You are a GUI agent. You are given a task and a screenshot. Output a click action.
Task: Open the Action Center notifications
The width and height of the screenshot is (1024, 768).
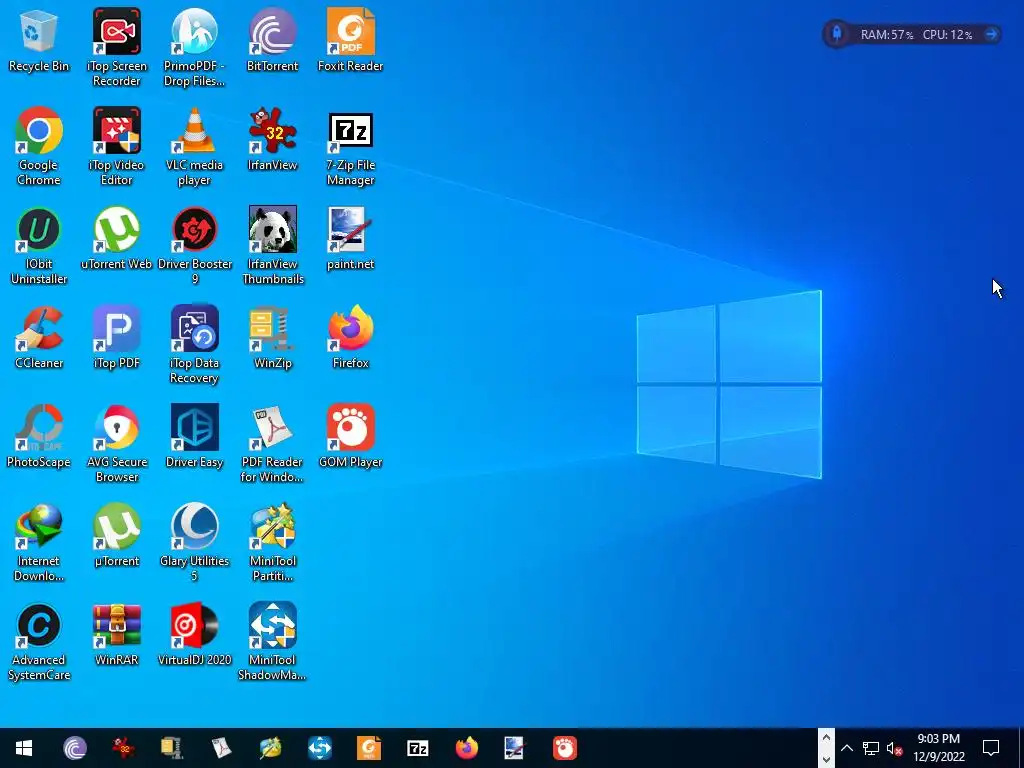pyautogui.click(x=991, y=748)
